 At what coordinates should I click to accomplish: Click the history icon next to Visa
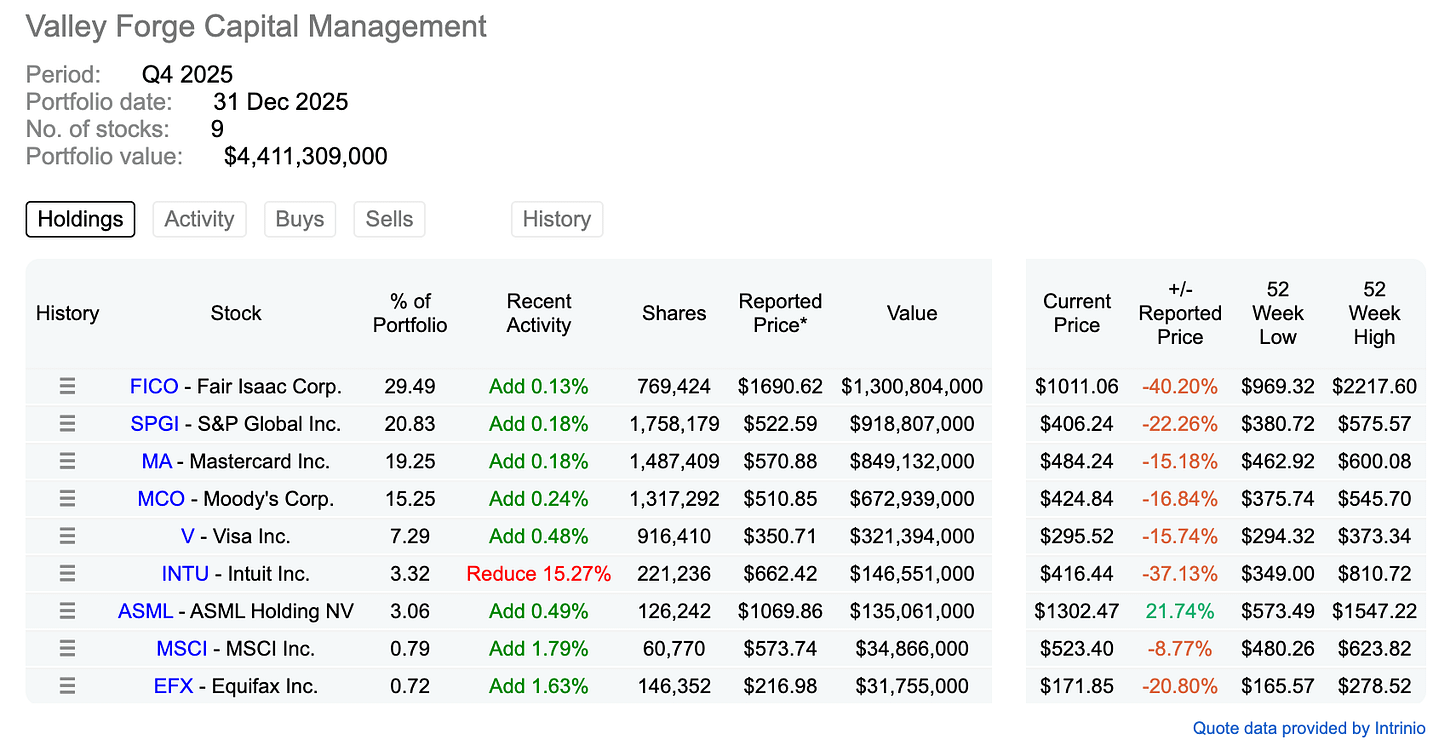coord(67,536)
